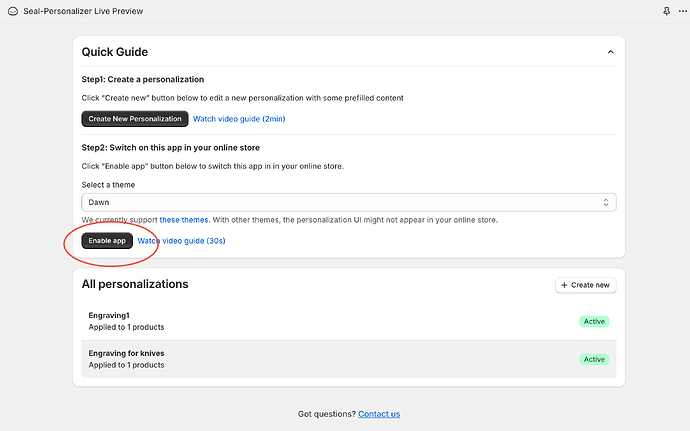This screenshot has height=431, width=690.
Task: Click the Select a theme label
Action: pyautogui.click(x=108, y=184)
